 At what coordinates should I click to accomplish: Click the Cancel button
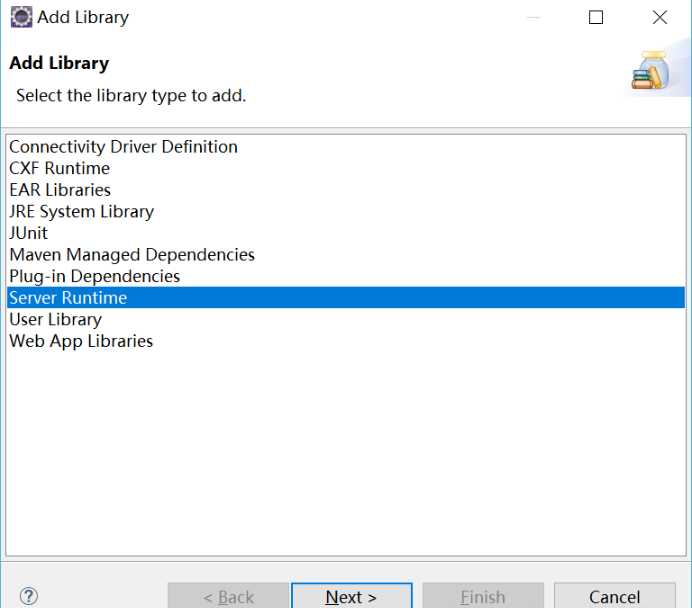(614, 597)
